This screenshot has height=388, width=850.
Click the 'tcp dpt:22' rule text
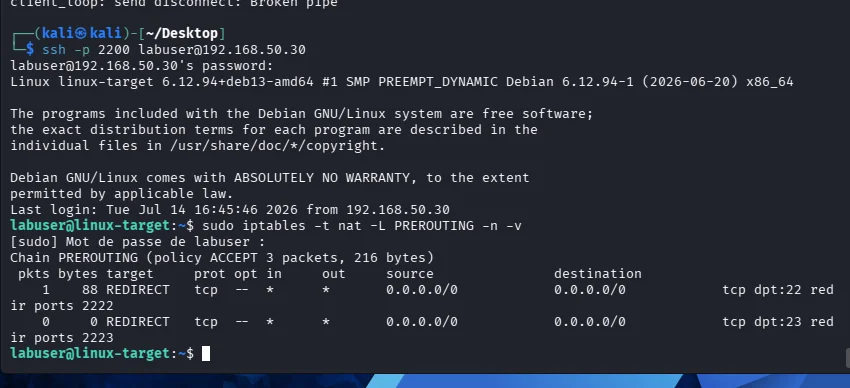click(762, 290)
